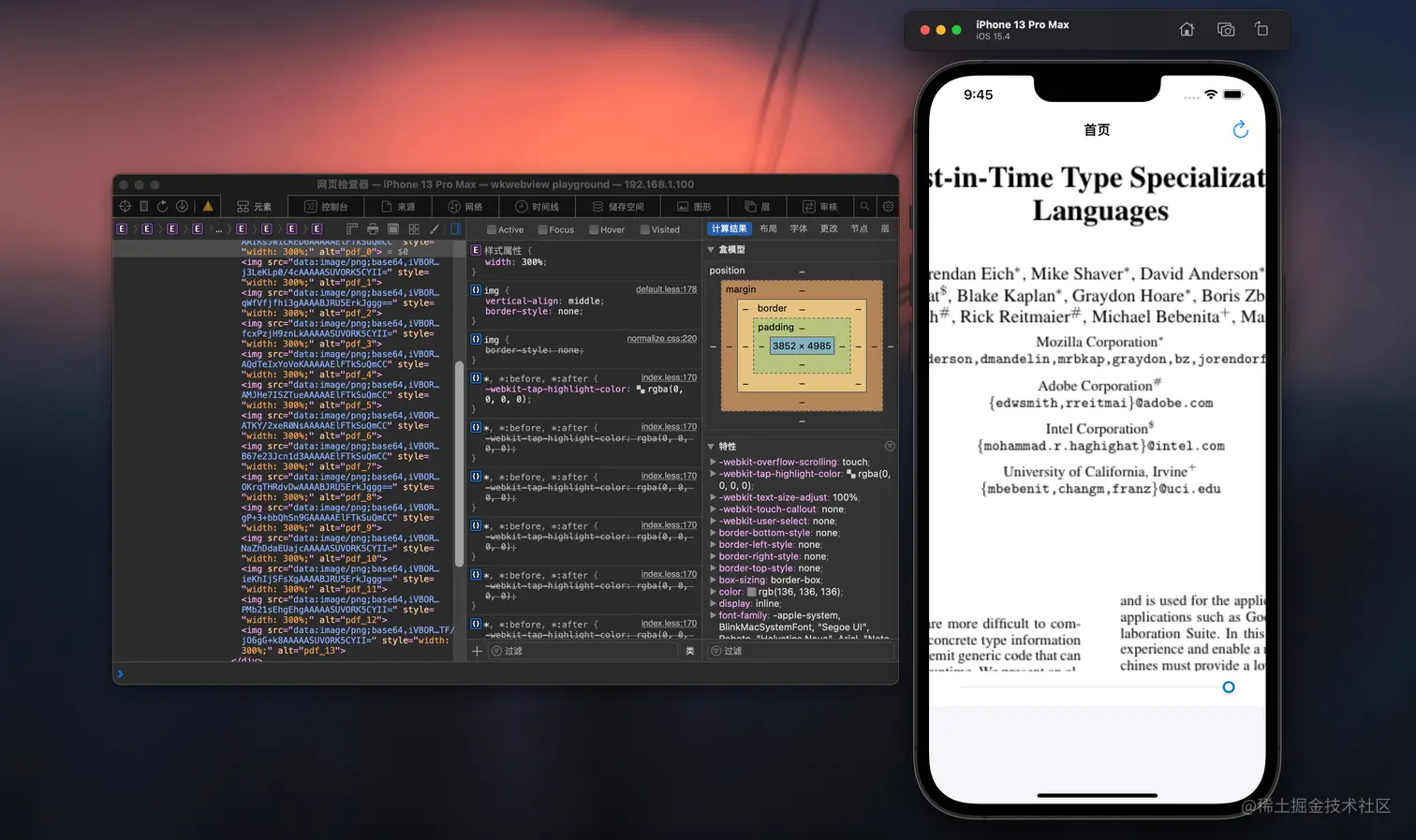Image resolution: width=1416 pixels, height=840 pixels.
Task: Toggle device settings icon in inspector toolbar
Action: (144, 206)
